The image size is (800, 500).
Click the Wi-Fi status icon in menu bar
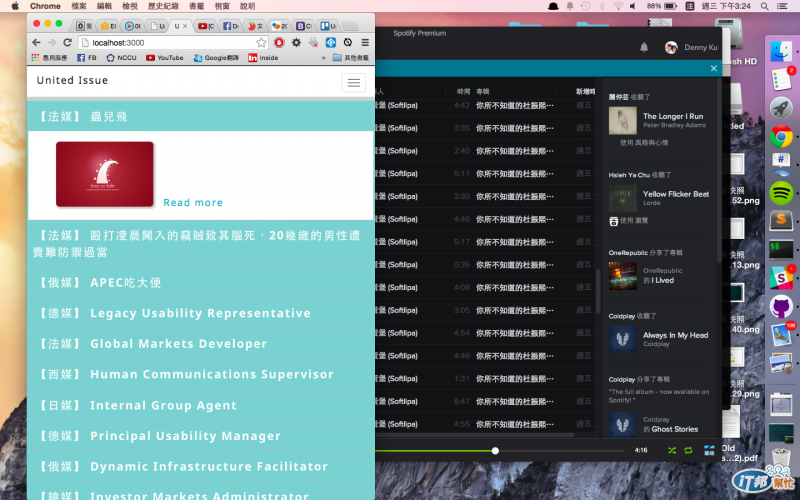[618, 6]
